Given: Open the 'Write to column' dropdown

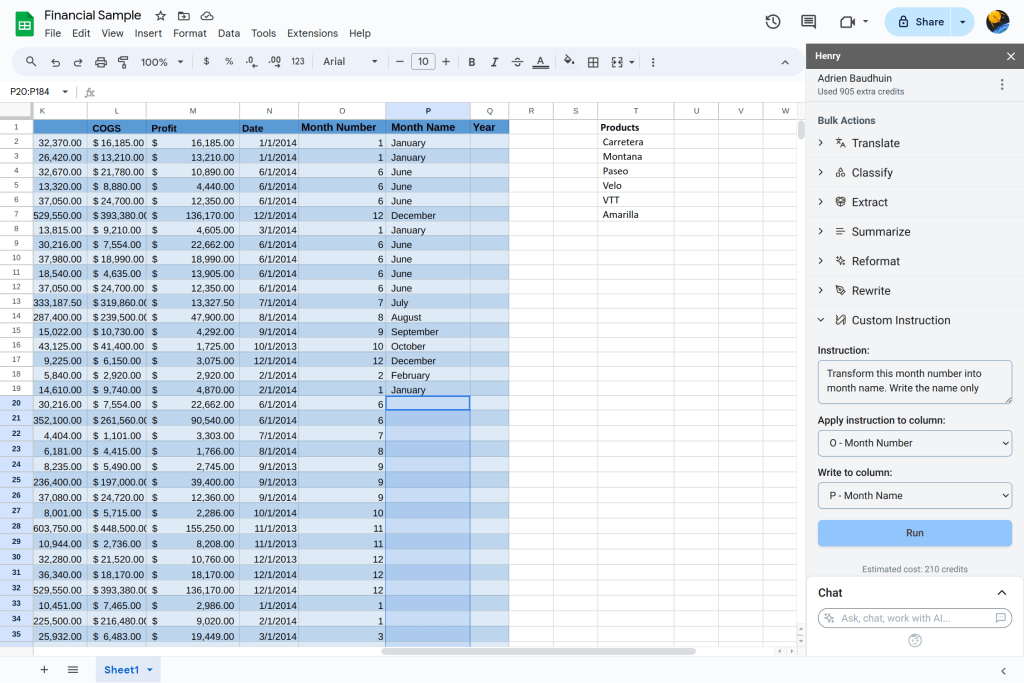Looking at the screenshot, I should click(914, 496).
